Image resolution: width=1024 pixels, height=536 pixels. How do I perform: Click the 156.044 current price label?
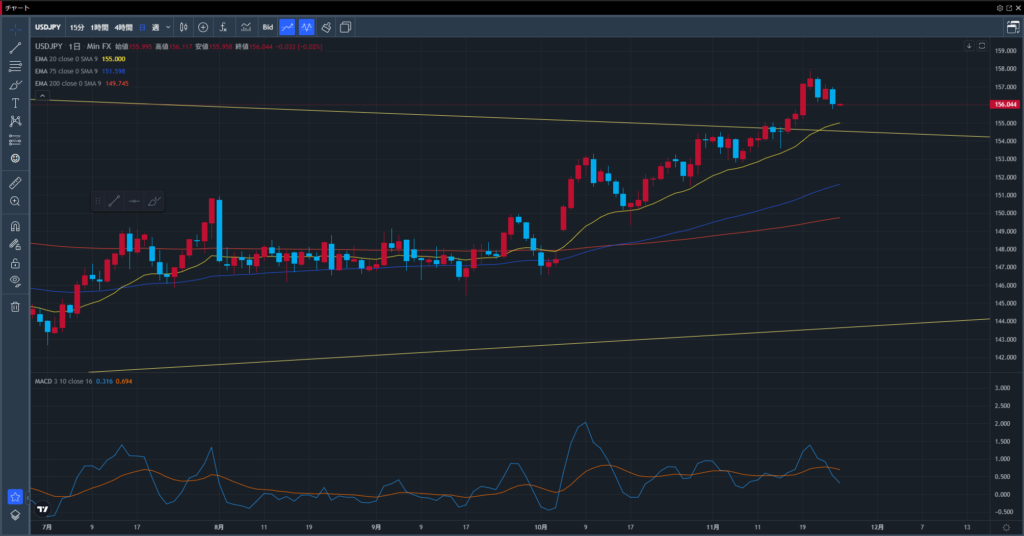click(x=1003, y=104)
